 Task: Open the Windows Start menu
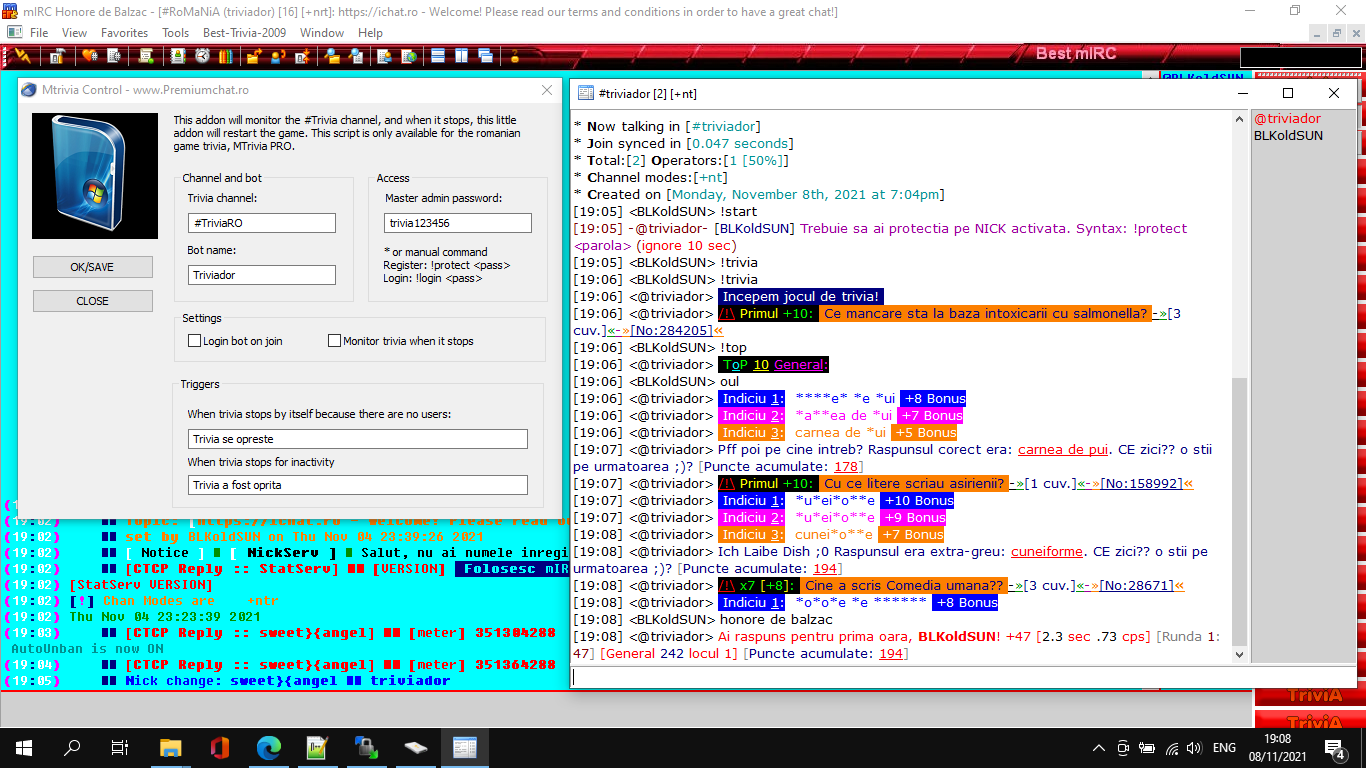[x=24, y=747]
